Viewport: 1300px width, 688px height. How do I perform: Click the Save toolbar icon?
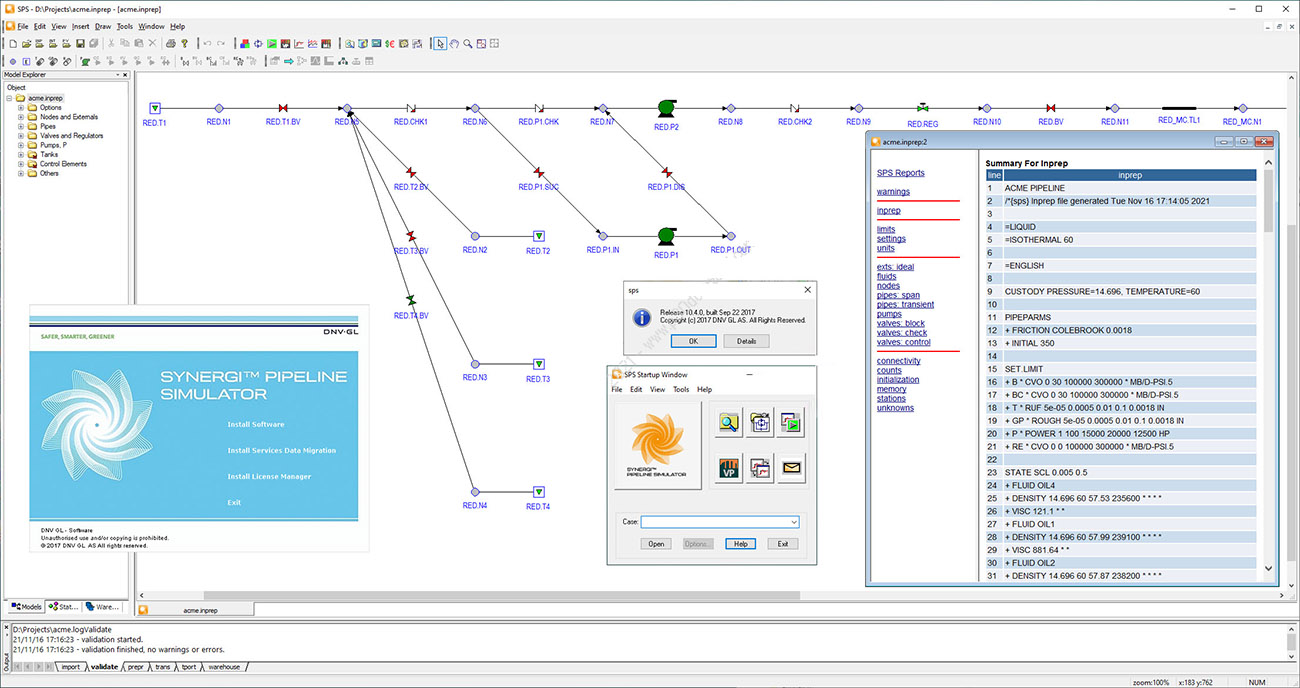point(80,43)
